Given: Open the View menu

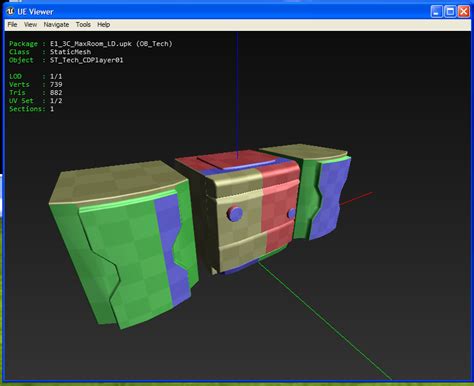Looking at the screenshot, I should coord(30,25).
